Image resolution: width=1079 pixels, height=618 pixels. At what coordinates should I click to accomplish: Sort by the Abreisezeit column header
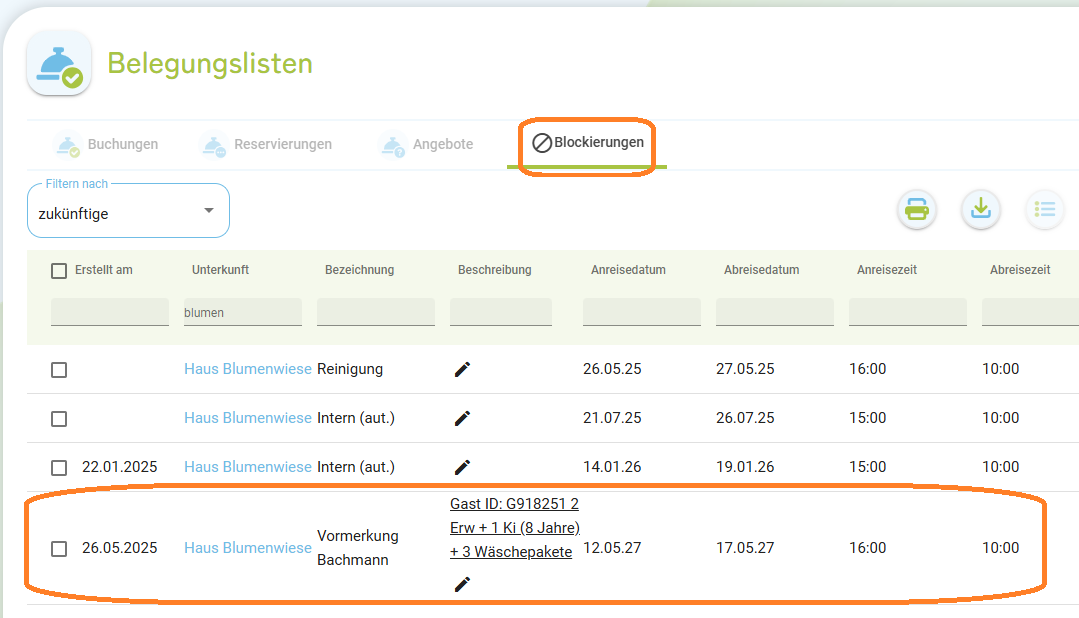pos(1020,270)
